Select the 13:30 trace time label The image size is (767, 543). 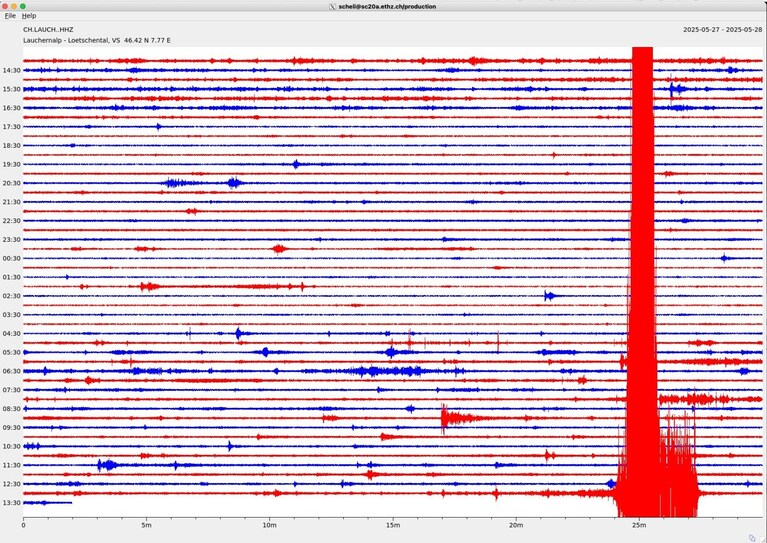[x=12, y=503]
